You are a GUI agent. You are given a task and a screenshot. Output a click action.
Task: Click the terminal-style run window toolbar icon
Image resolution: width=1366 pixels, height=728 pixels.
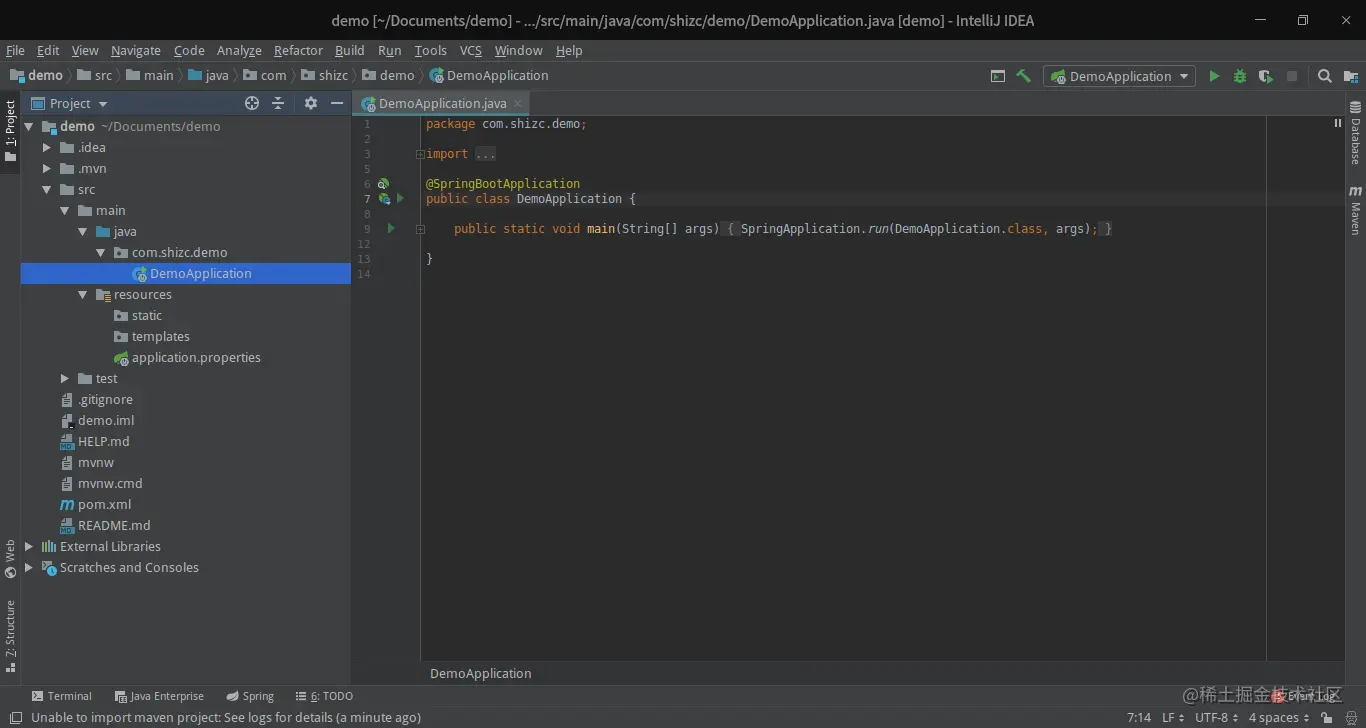(998, 76)
